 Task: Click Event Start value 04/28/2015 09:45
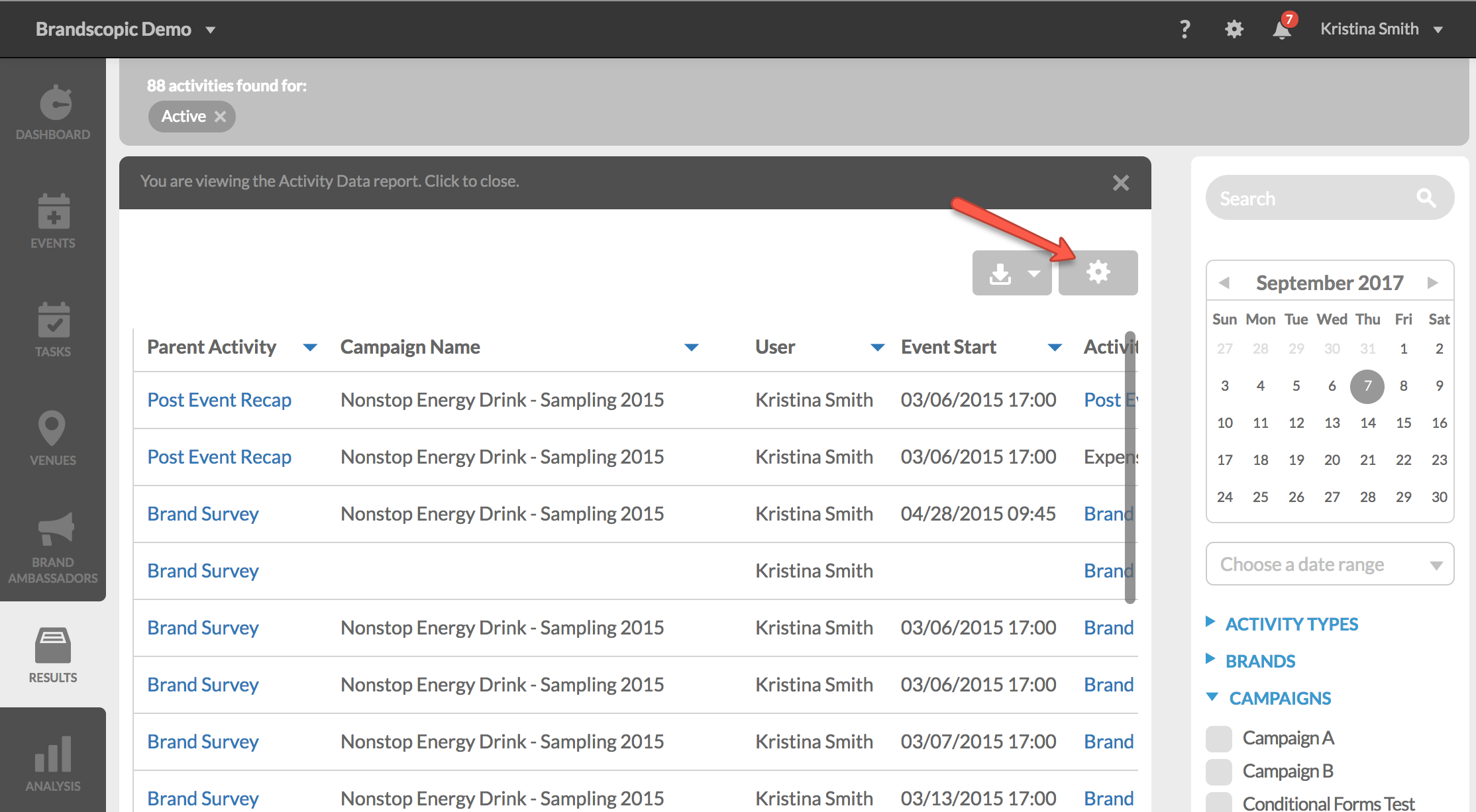(978, 514)
